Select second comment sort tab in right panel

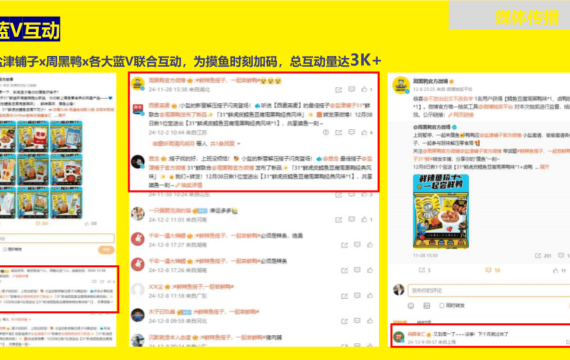tap(424, 322)
